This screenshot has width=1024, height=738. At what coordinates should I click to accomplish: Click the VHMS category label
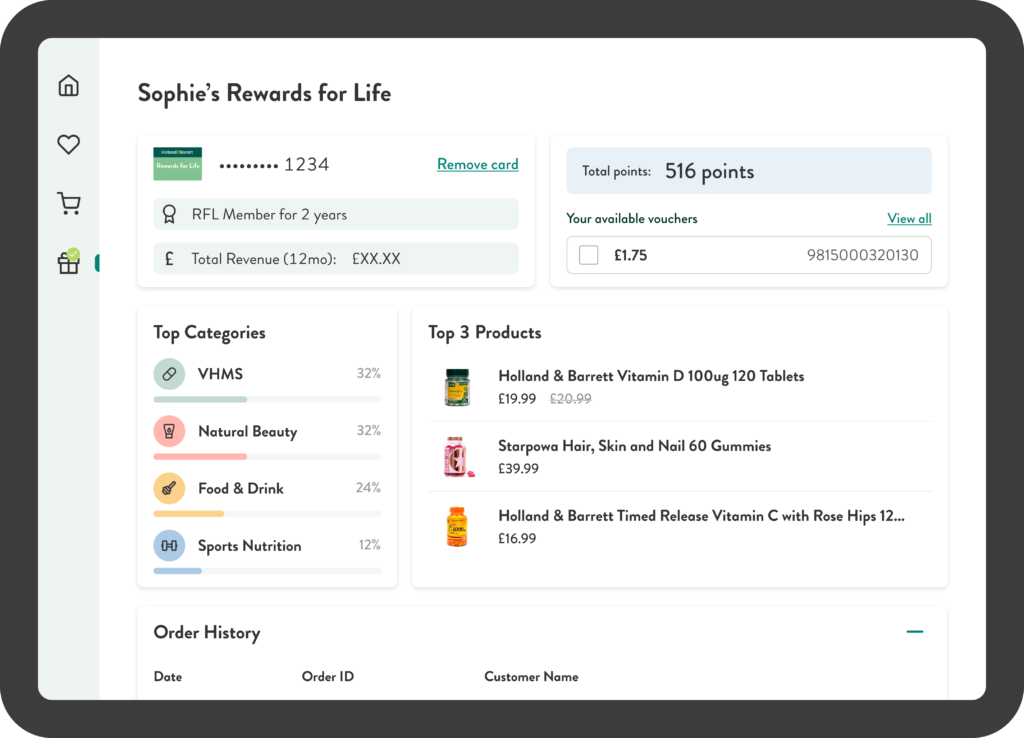220,374
